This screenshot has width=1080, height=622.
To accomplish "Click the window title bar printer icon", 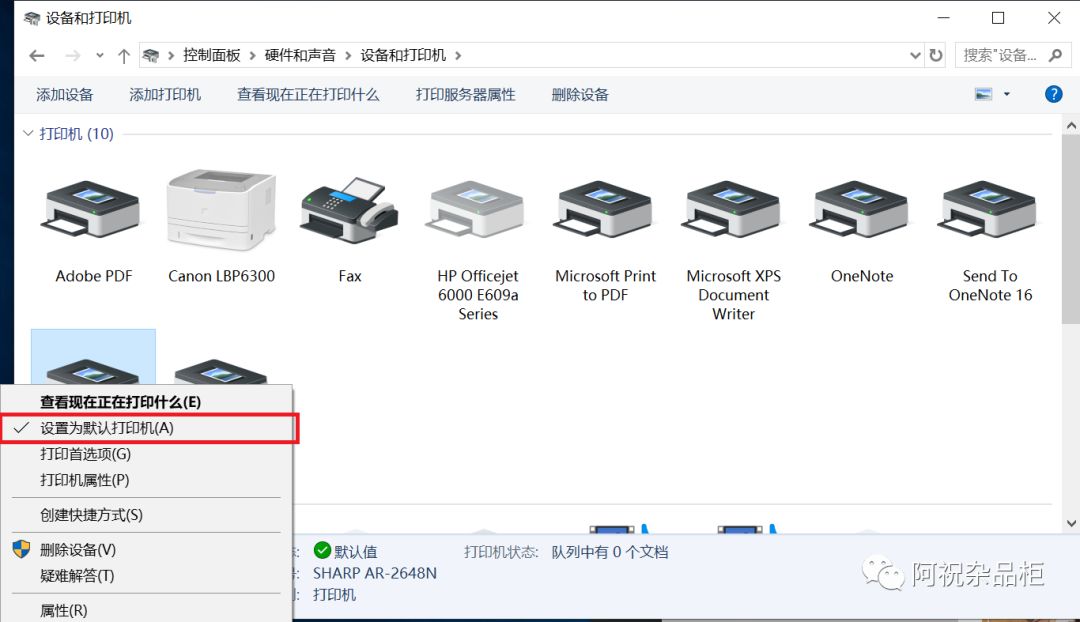I will pos(32,18).
